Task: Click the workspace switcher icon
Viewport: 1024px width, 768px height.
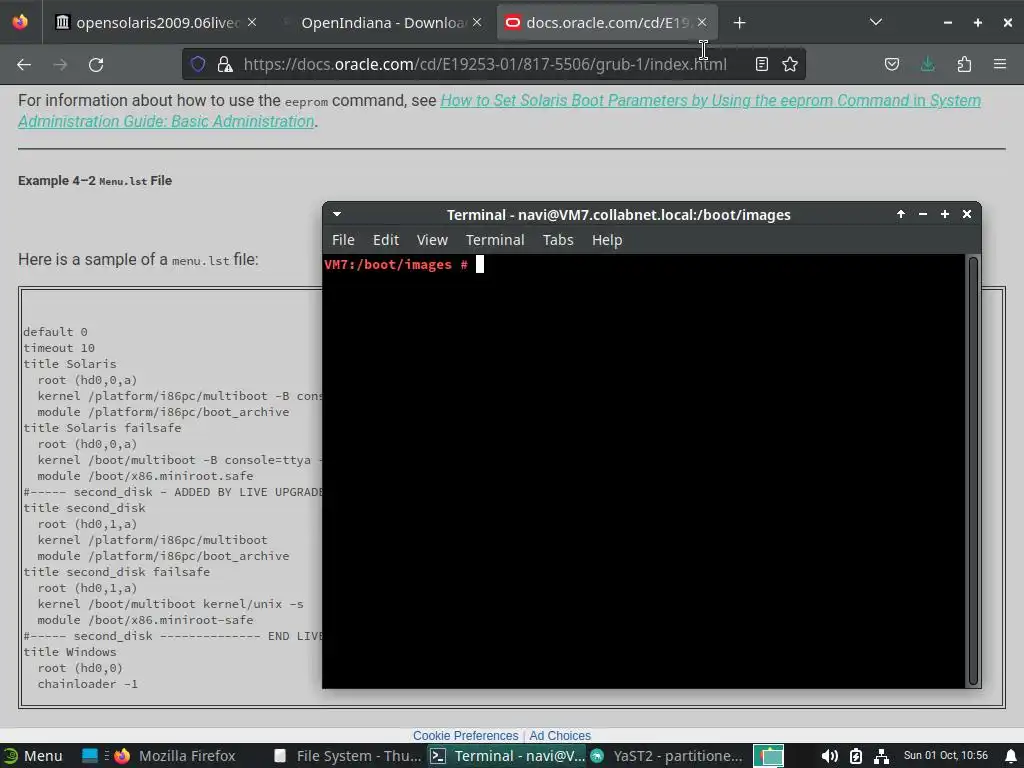Action: click(769, 756)
